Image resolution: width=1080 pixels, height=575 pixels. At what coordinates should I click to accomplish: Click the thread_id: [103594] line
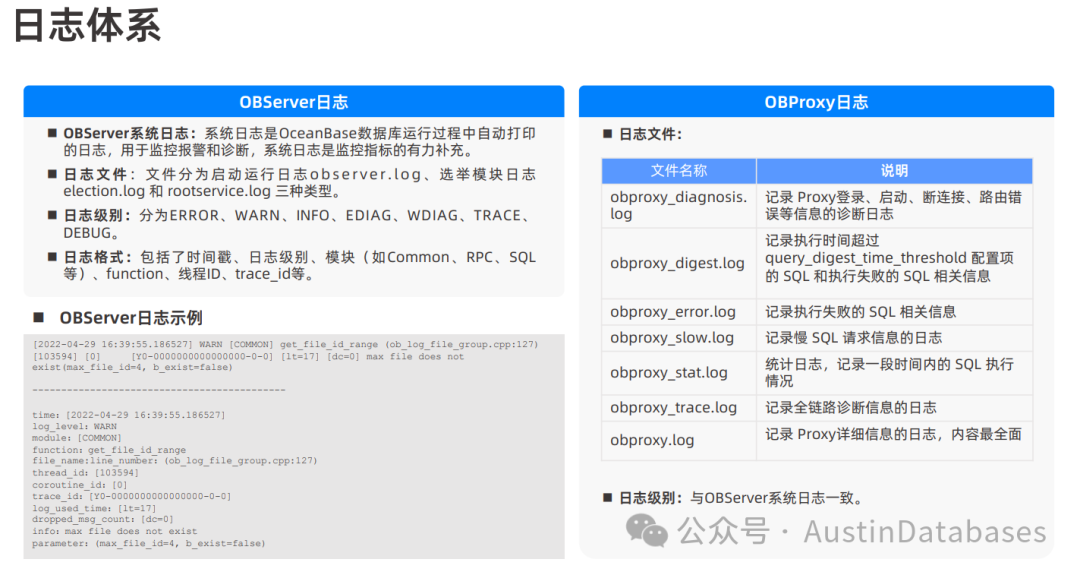click(x=85, y=473)
